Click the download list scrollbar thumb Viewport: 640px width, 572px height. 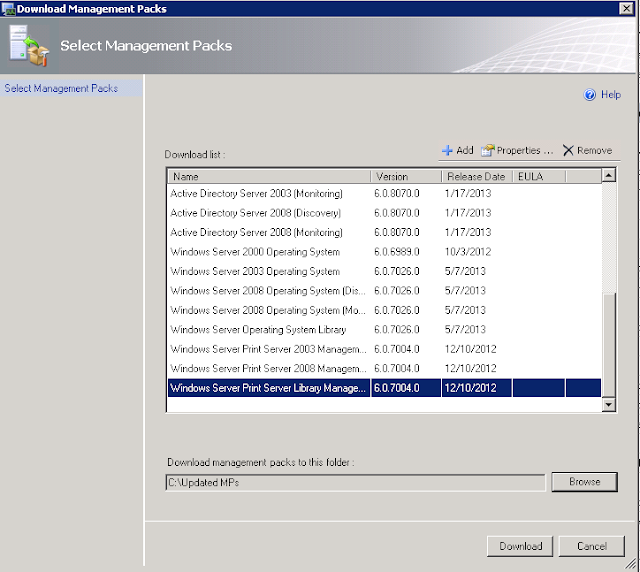click(609, 345)
